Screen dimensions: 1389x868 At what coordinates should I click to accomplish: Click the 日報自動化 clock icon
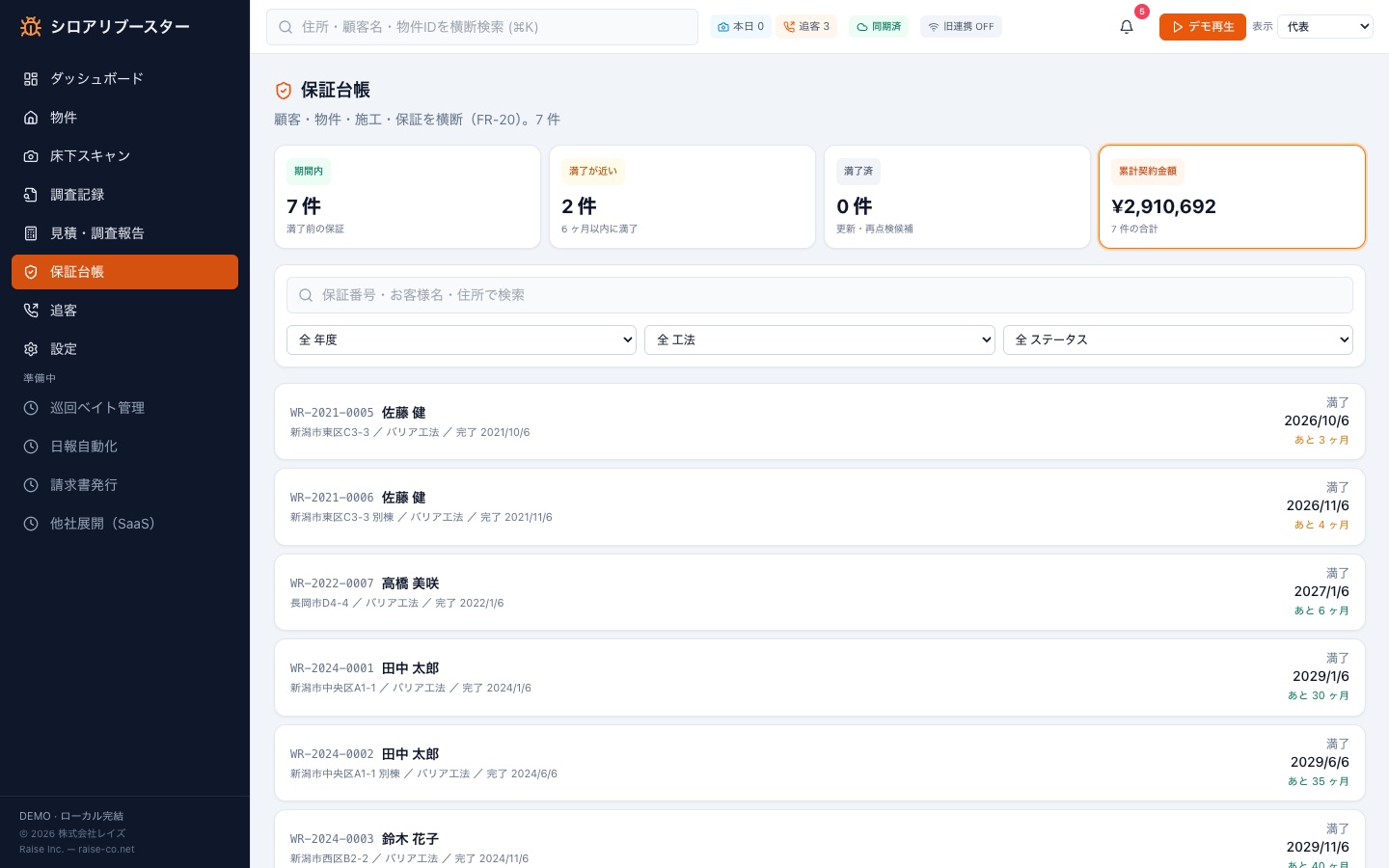tap(31, 447)
